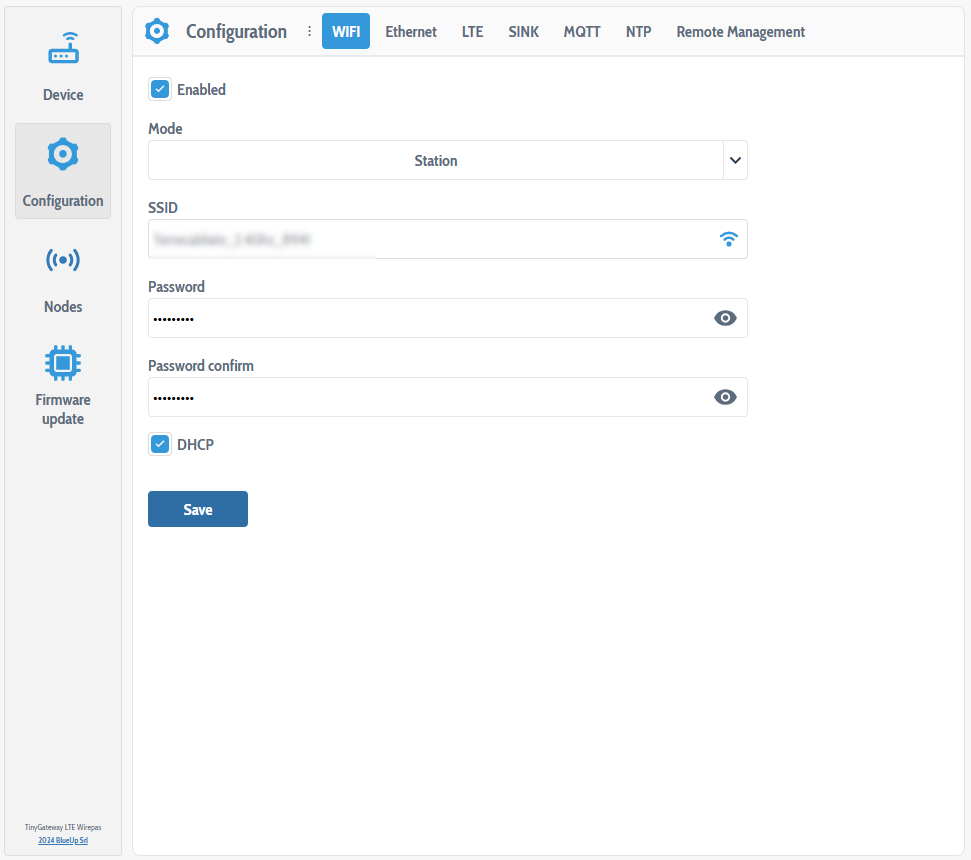Follow the 2024 BlueUp Srl link

tap(63, 840)
